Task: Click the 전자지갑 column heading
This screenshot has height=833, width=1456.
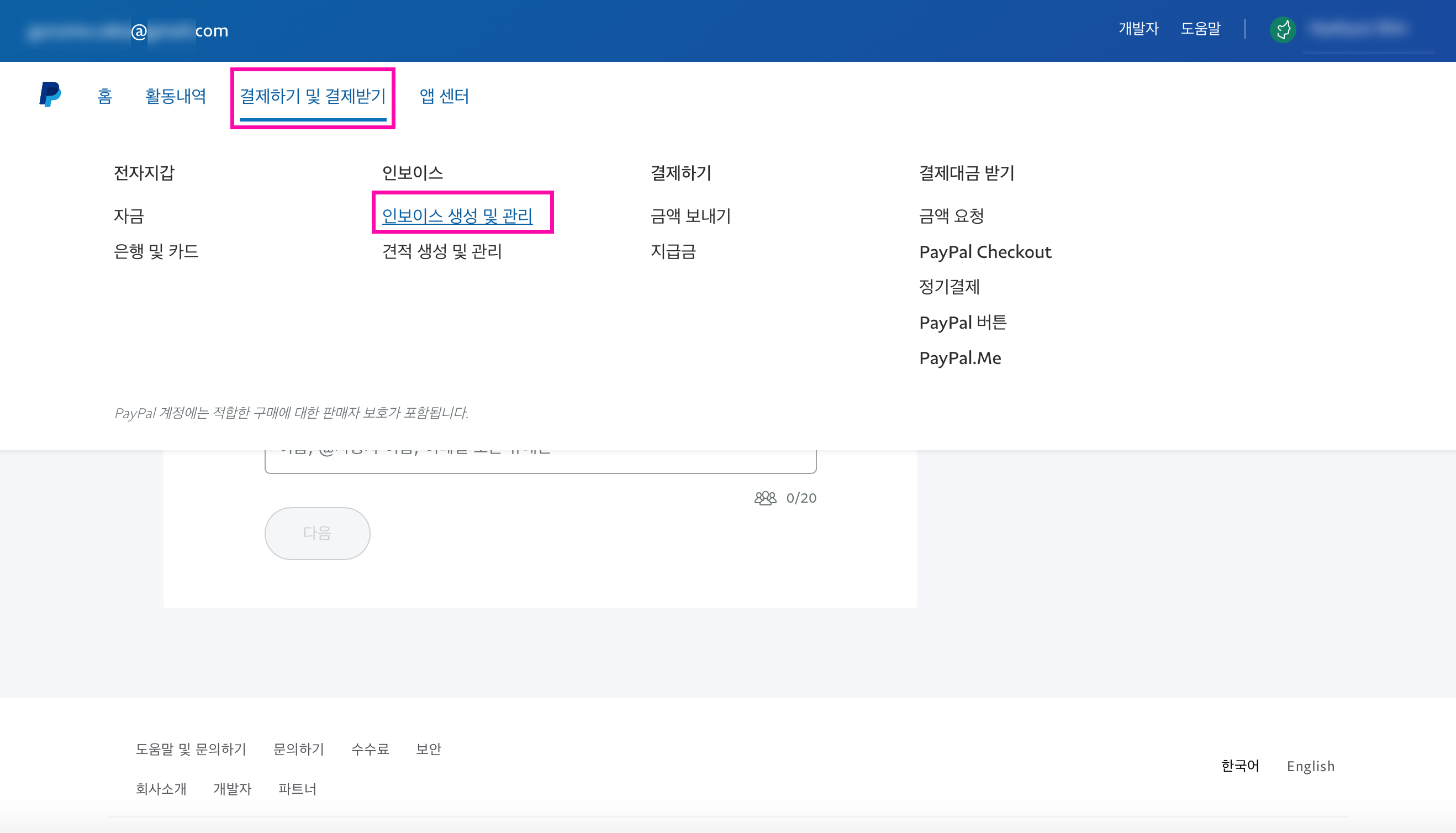Action: [x=144, y=172]
